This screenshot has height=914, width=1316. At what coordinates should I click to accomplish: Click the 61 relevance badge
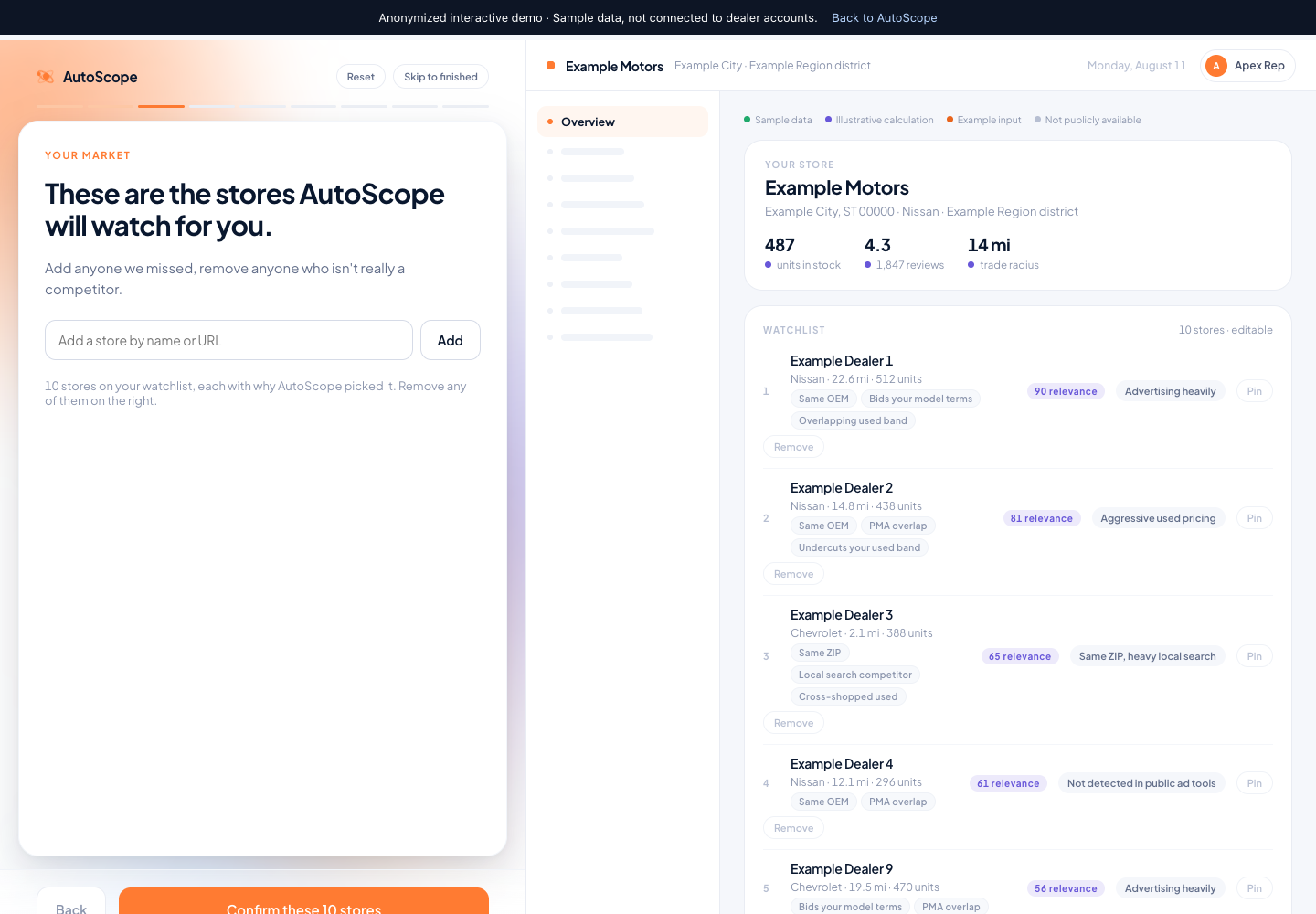(x=1009, y=783)
